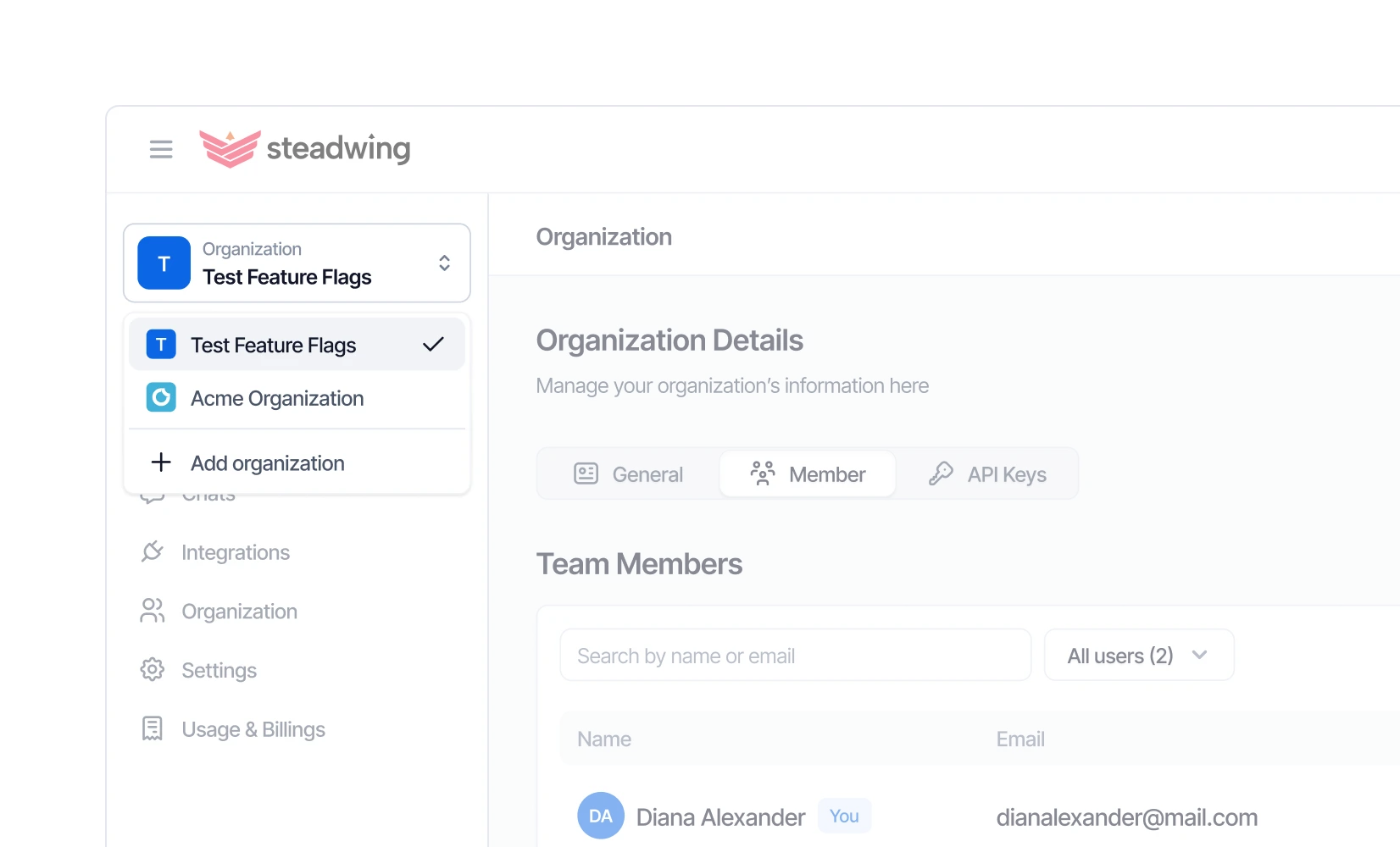1400x847 pixels.
Task: Open the All users (2) filter dropdown
Action: coord(1139,656)
